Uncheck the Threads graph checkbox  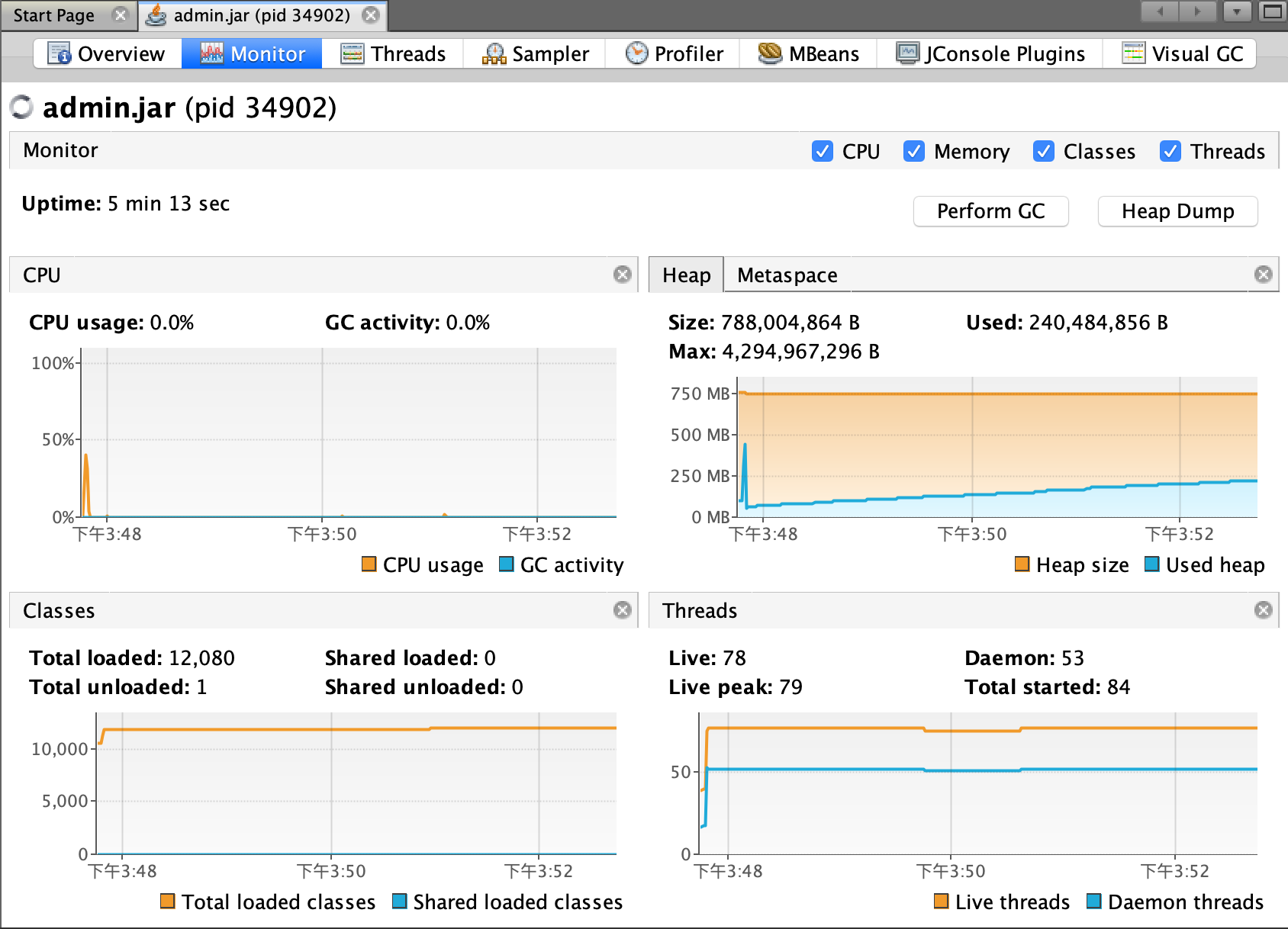click(1170, 151)
